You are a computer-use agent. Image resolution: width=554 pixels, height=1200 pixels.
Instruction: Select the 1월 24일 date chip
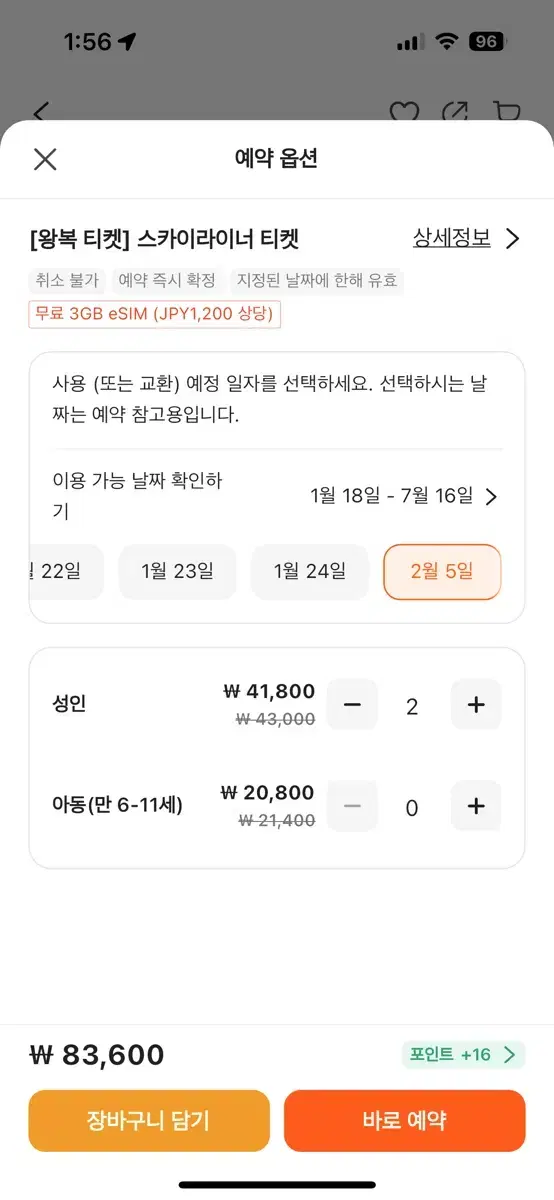310,572
